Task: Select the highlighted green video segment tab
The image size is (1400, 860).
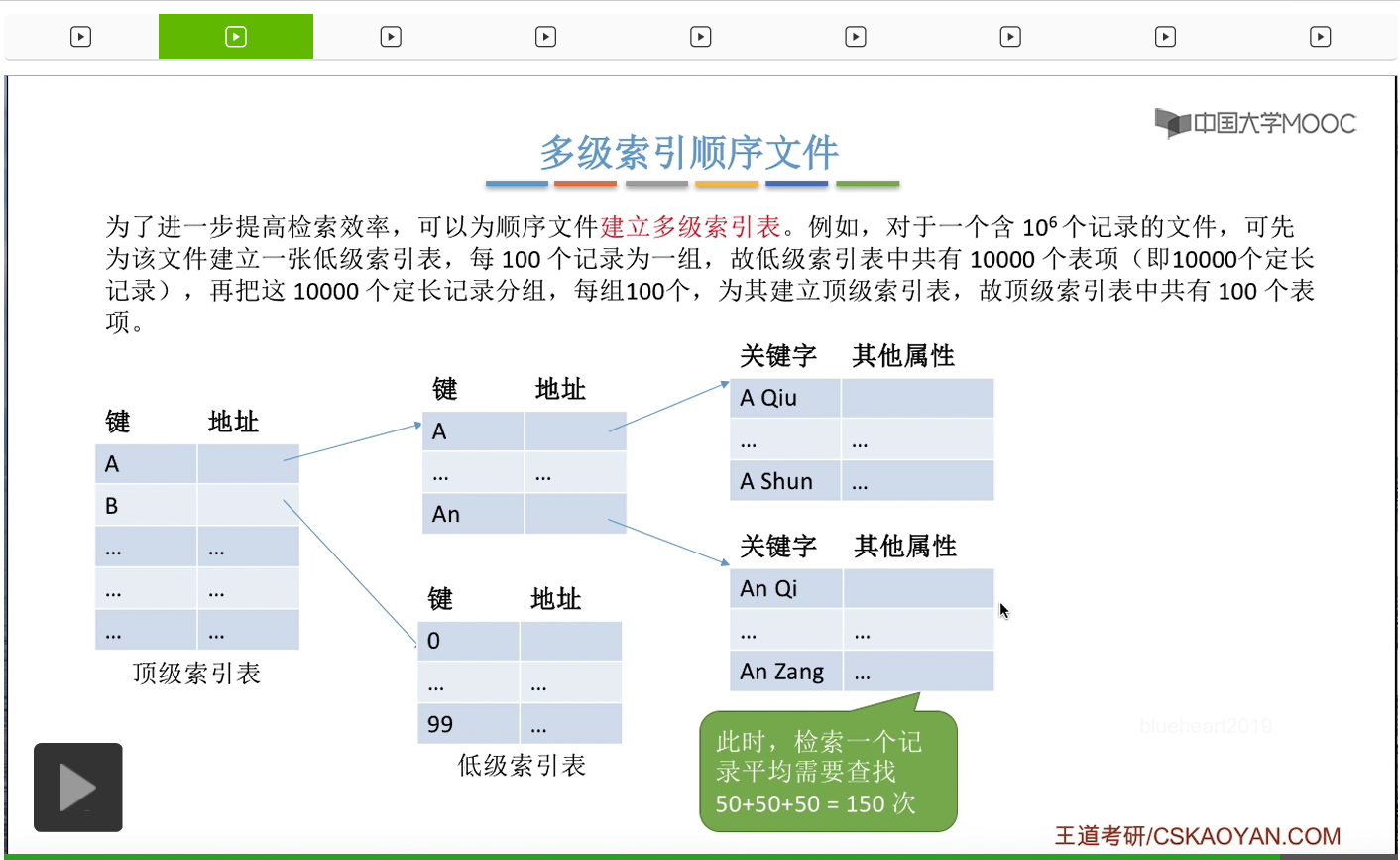Action: pos(236,37)
